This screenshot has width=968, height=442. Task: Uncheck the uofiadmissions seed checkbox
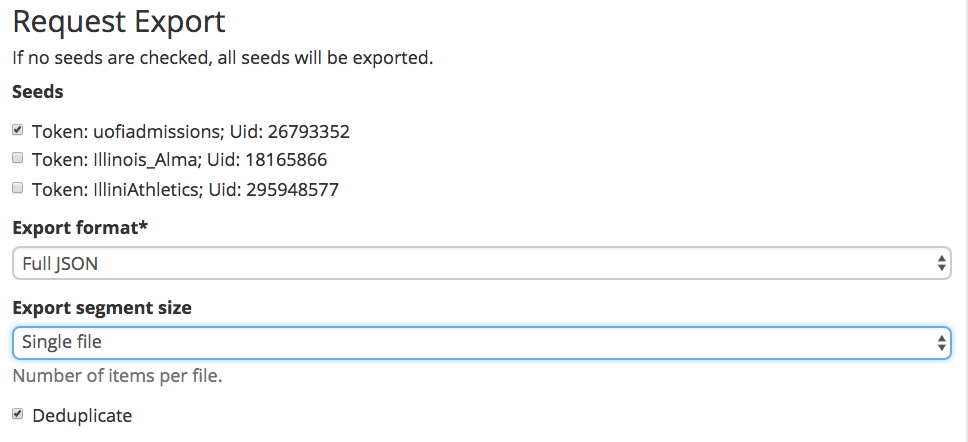pyautogui.click(x=17, y=130)
